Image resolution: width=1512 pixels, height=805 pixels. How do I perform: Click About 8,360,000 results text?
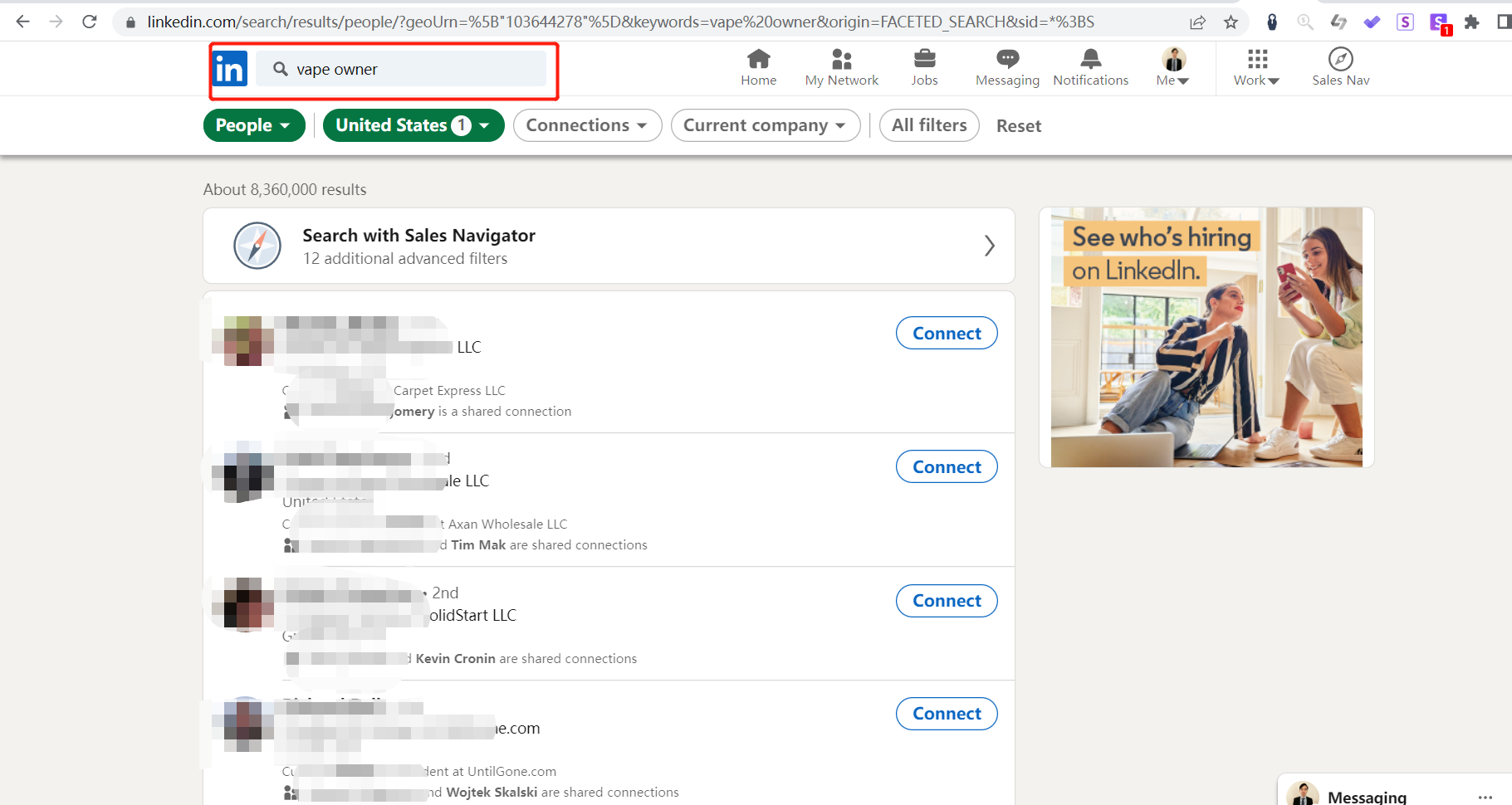click(x=285, y=190)
